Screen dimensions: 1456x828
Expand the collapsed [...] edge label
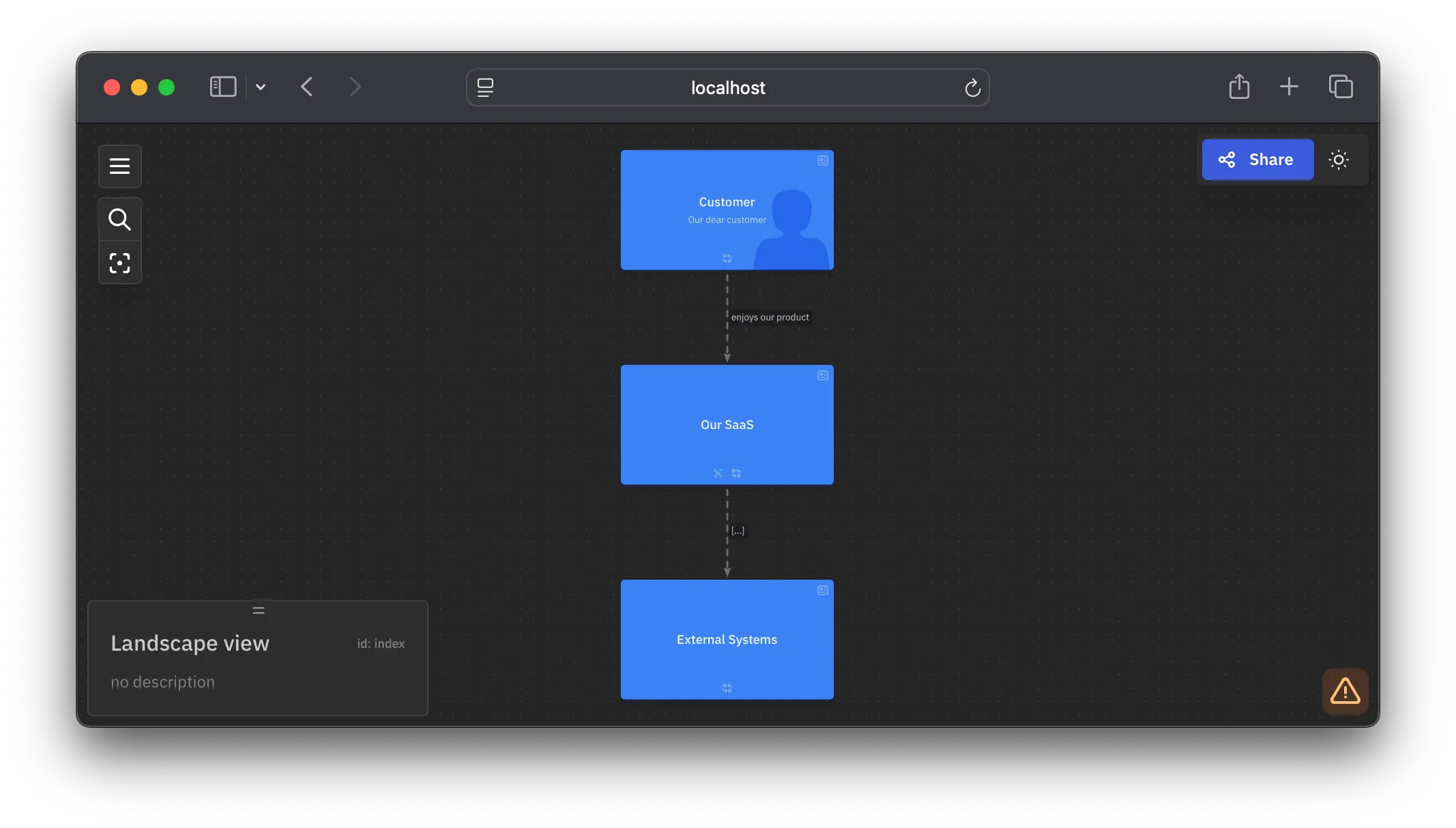tap(738, 531)
